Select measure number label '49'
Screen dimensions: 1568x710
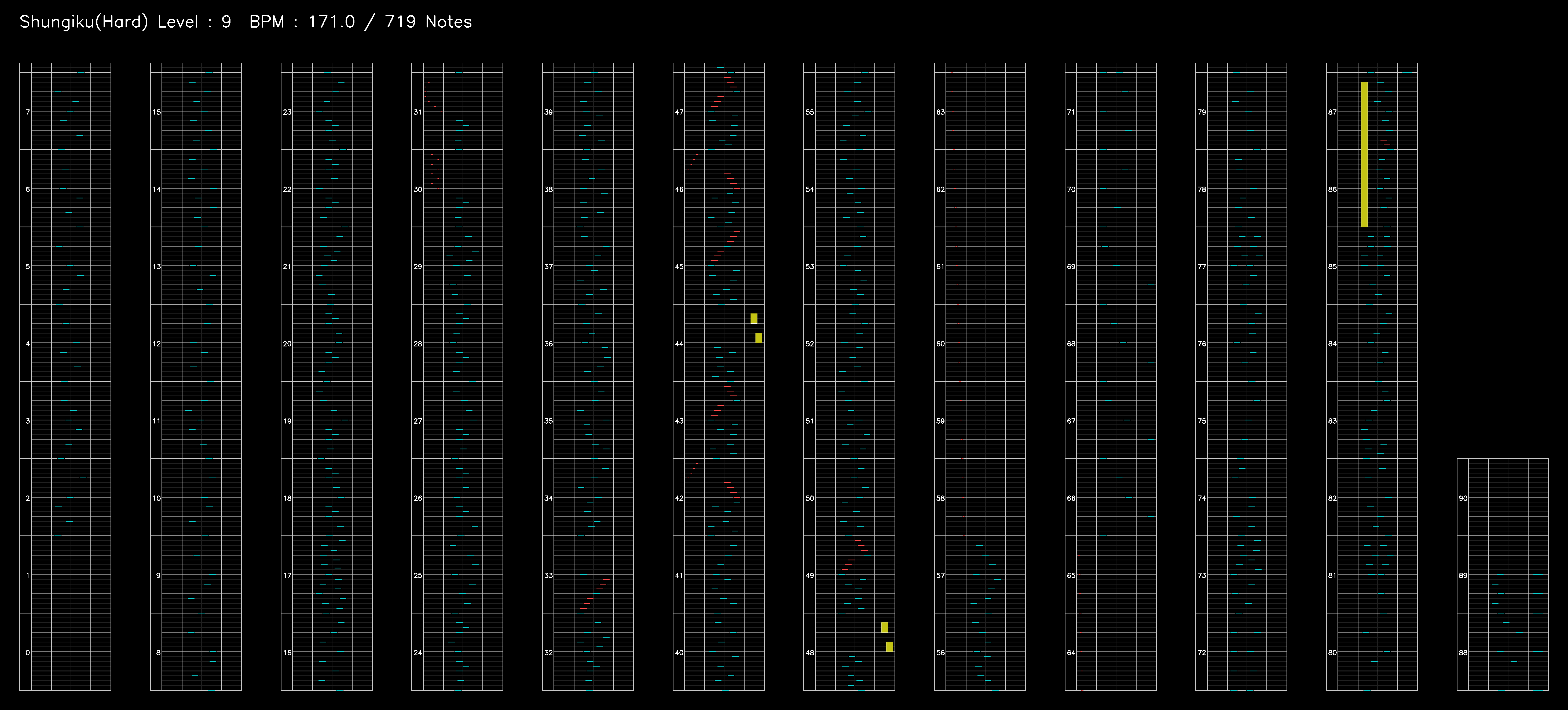(809, 576)
